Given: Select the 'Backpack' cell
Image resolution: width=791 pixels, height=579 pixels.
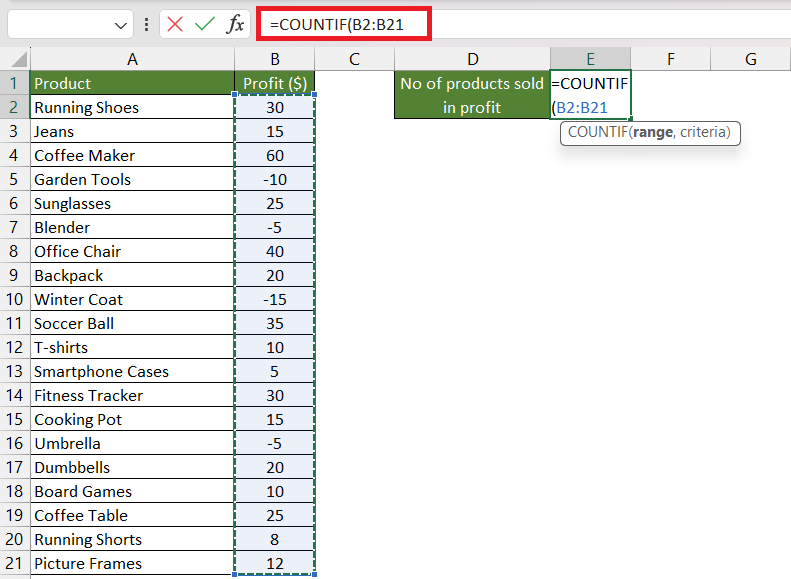Looking at the screenshot, I should (x=132, y=275).
